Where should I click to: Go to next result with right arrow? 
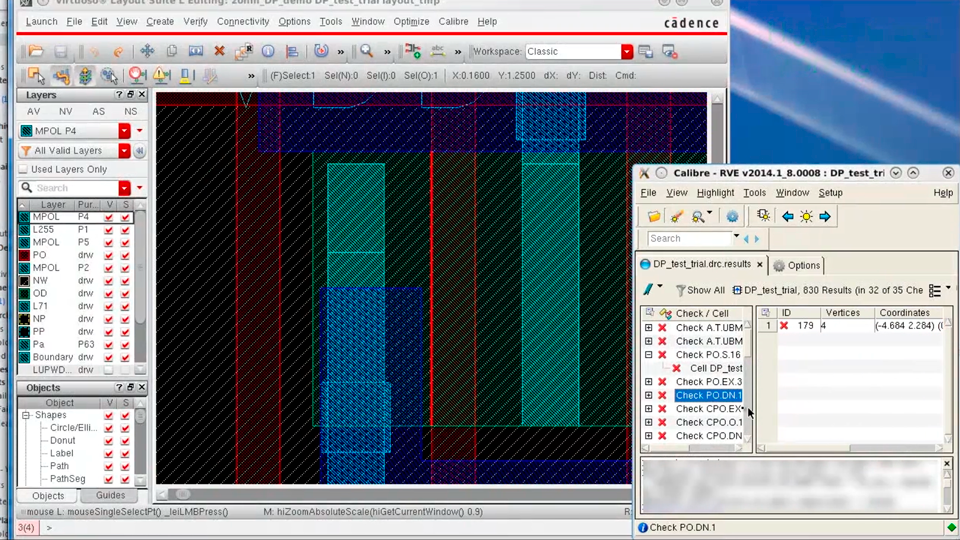825,216
